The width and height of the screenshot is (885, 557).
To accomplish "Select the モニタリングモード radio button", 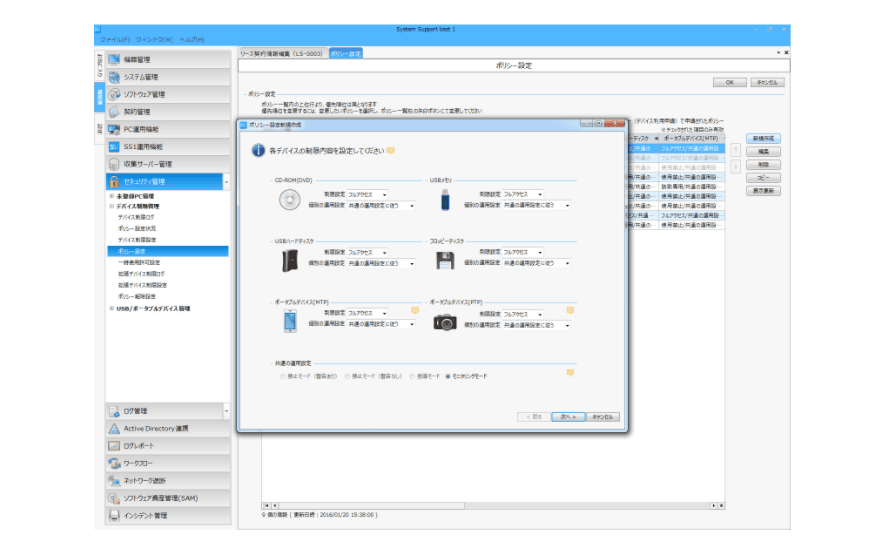I will (x=448, y=376).
